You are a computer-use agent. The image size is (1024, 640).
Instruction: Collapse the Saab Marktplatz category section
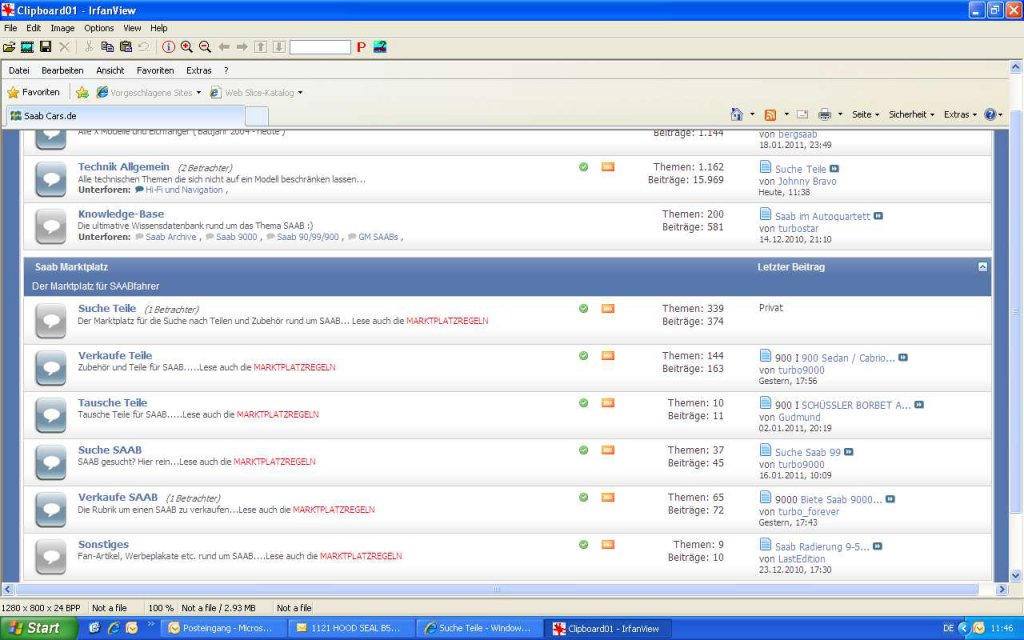[983, 267]
